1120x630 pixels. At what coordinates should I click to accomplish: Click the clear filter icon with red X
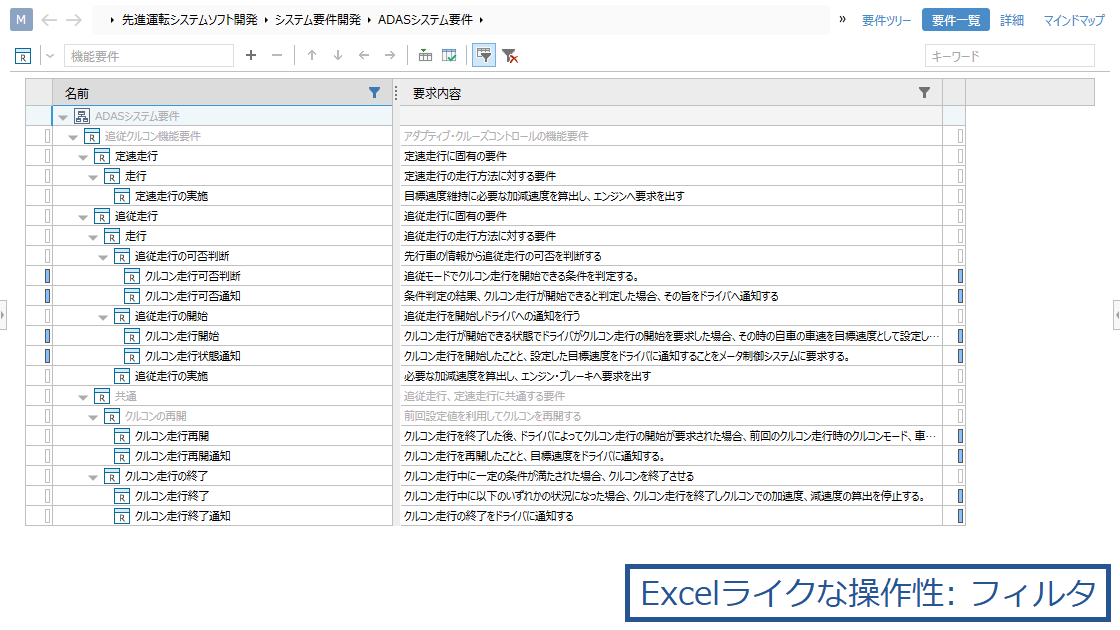coord(510,56)
